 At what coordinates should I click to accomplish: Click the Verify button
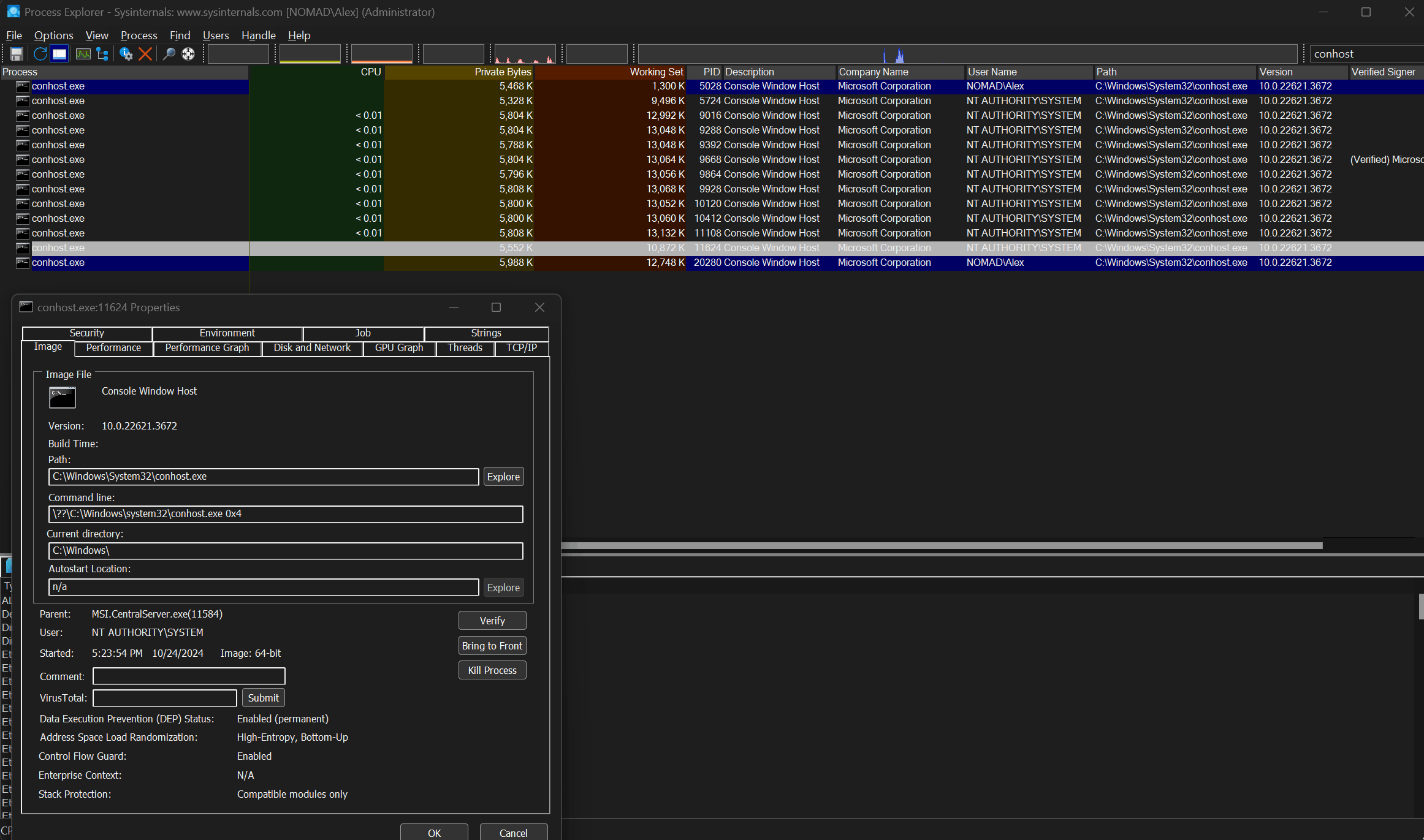click(x=492, y=621)
